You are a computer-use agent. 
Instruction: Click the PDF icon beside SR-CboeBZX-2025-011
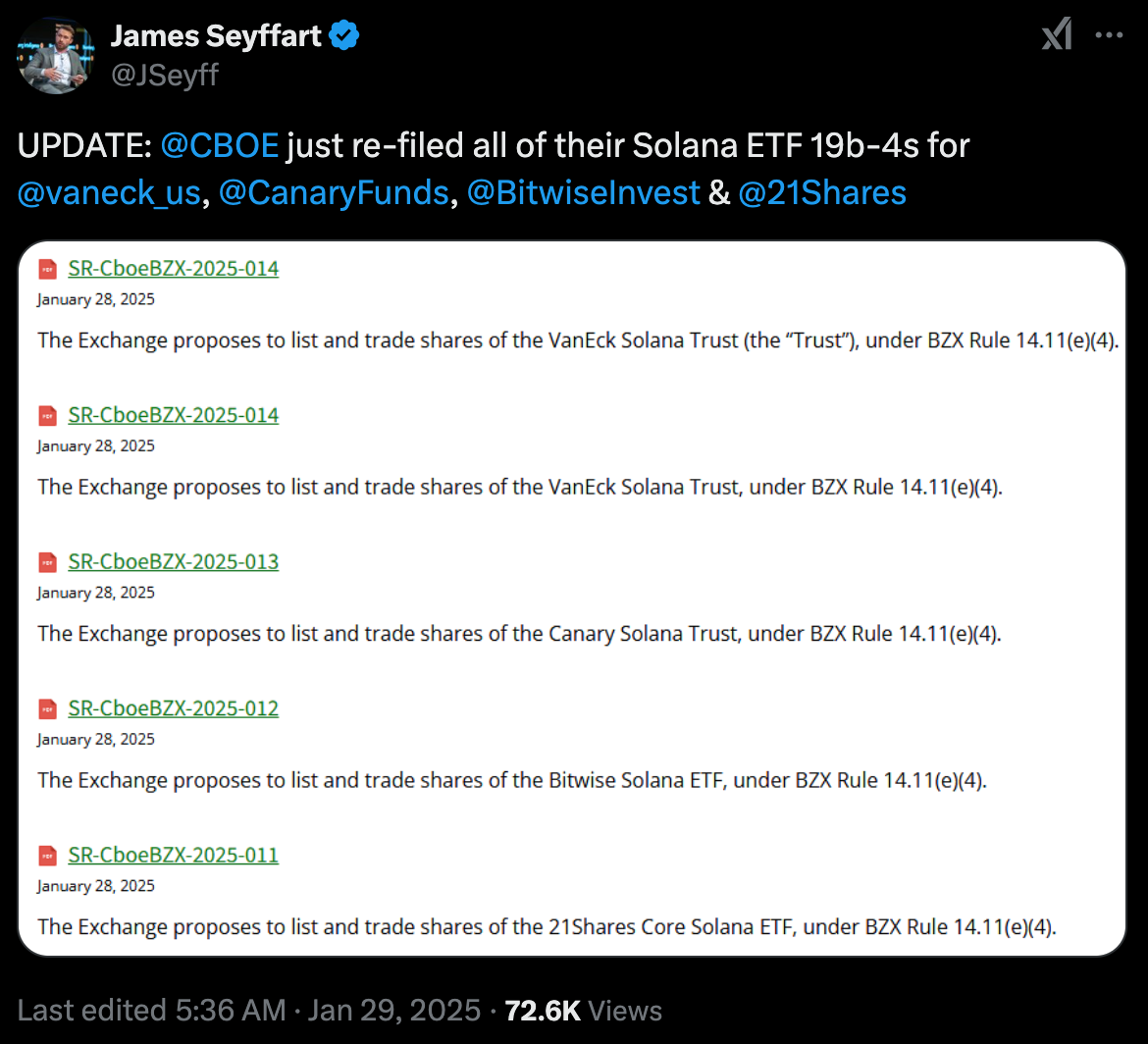[47, 856]
